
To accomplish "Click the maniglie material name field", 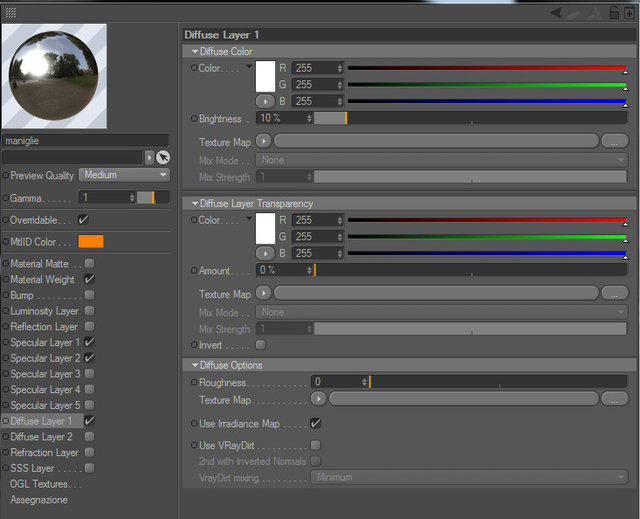I will (x=85, y=141).
